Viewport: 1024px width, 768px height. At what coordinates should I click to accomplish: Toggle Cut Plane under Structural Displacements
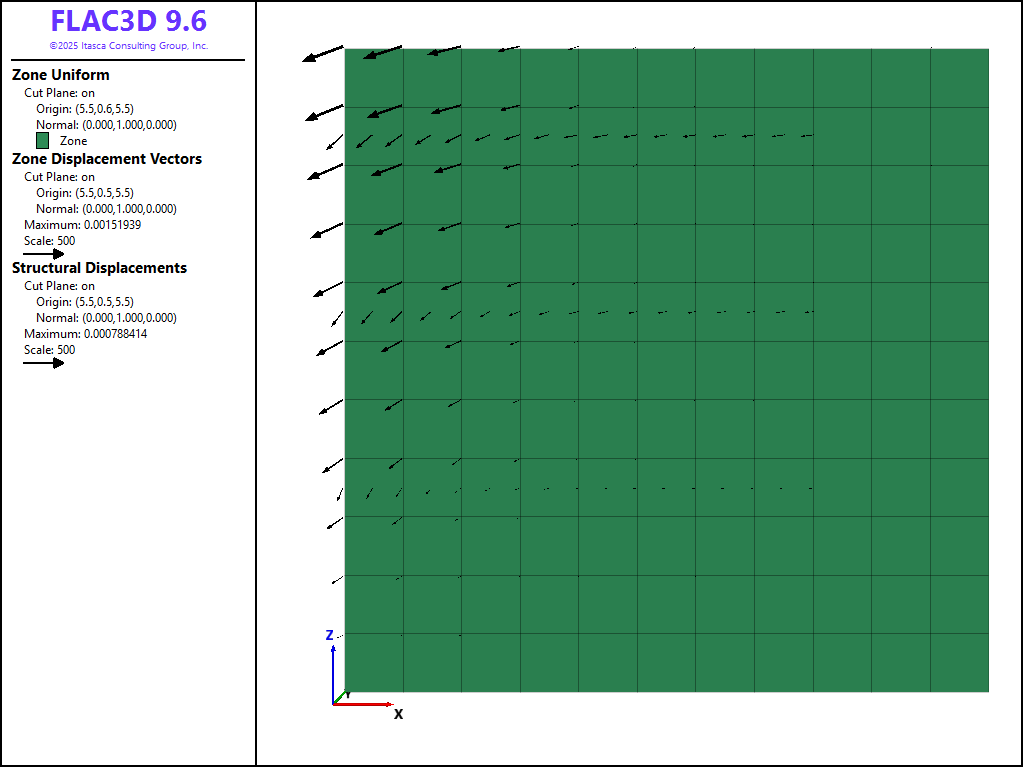59,286
